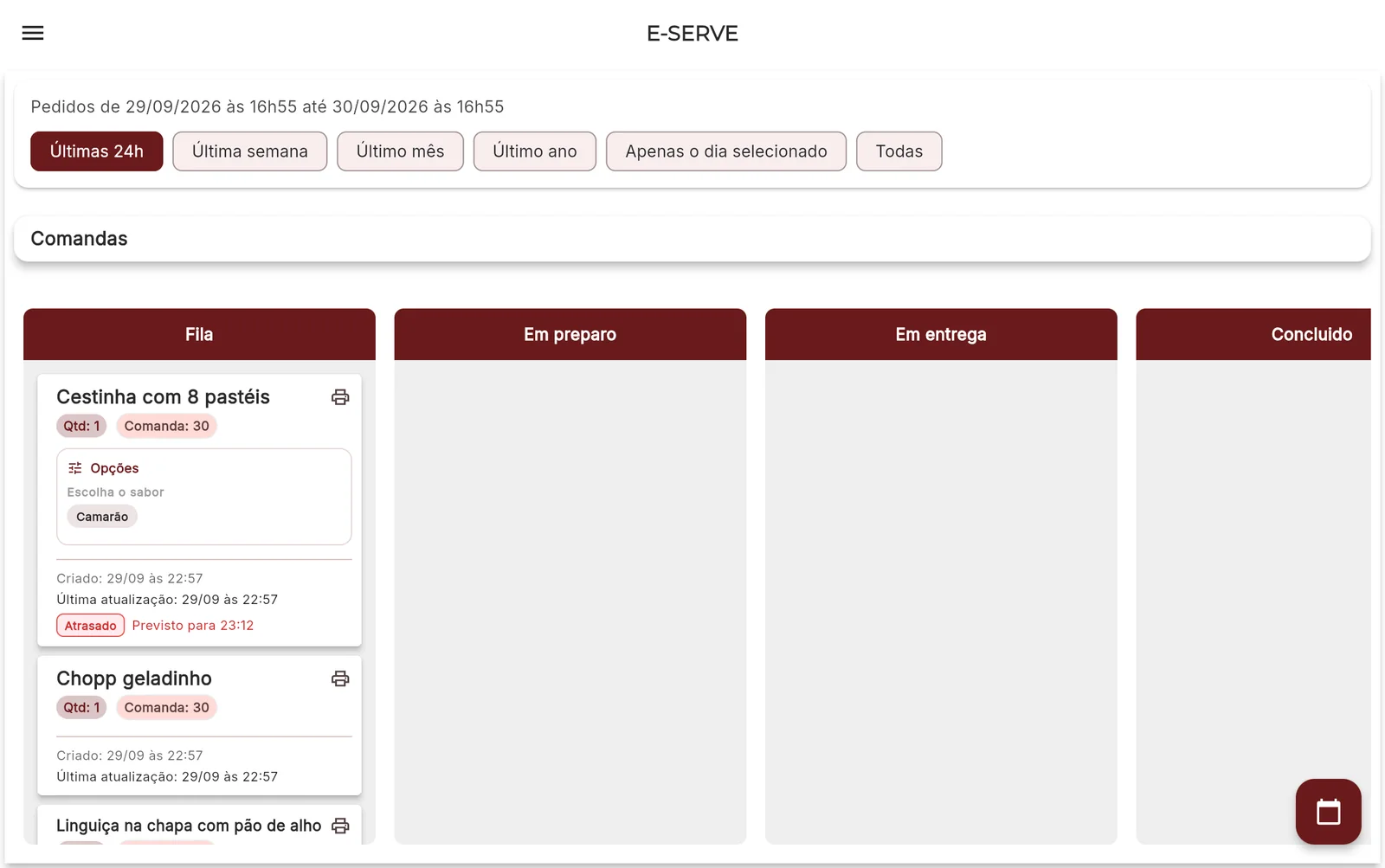1385x868 pixels.
Task: Click the Em entrega column header
Action: pyautogui.click(x=941, y=334)
